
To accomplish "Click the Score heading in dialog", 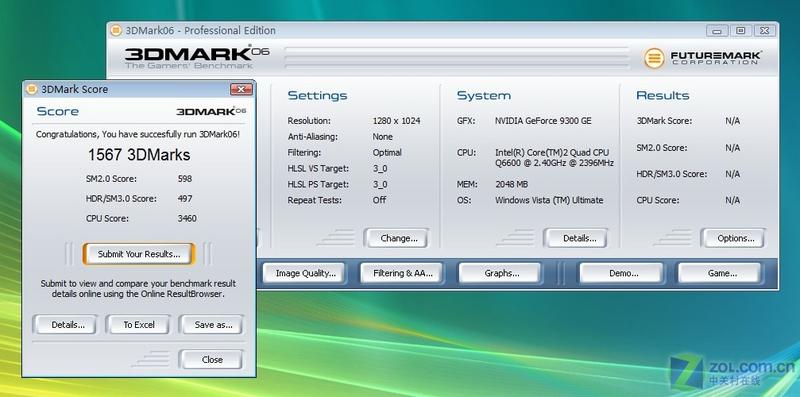I will pos(58,111).
